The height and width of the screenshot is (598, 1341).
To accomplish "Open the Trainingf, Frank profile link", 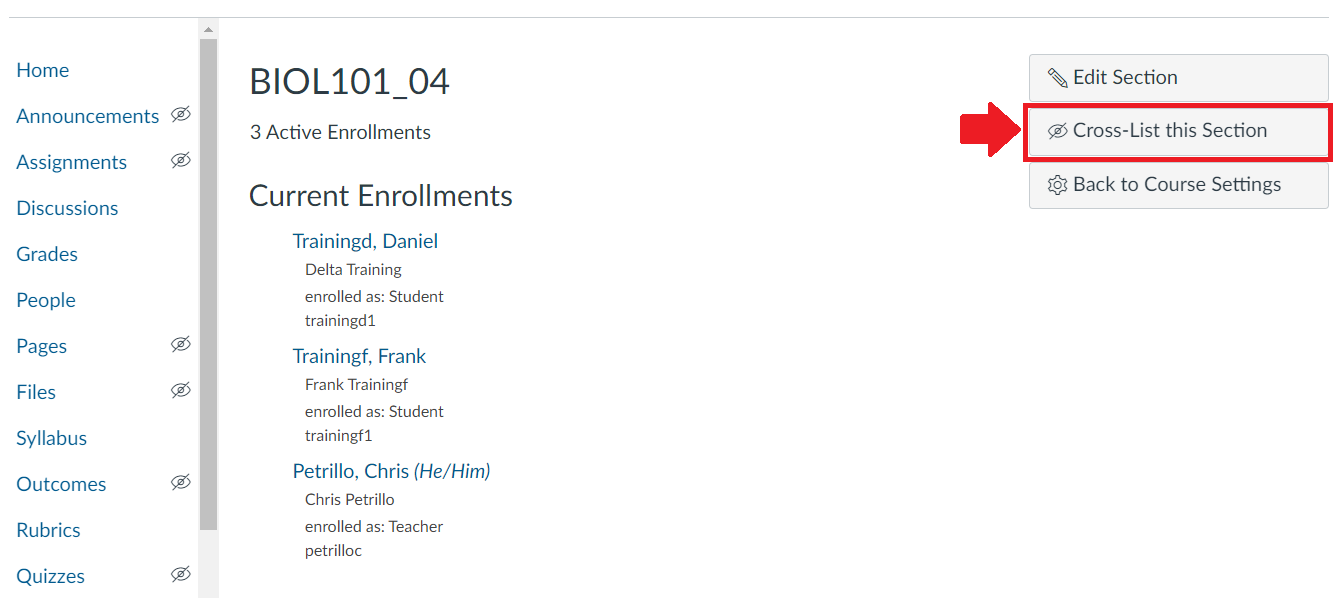I will [360, 355].
